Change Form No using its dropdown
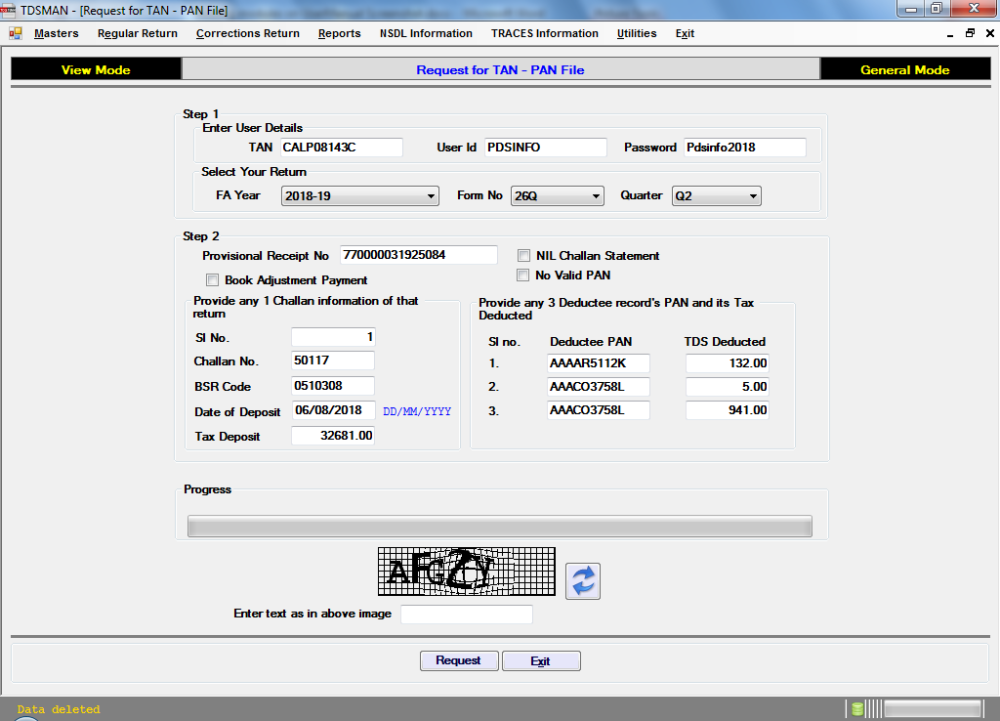The image size is (1000, 721). [x=596, y=195]
